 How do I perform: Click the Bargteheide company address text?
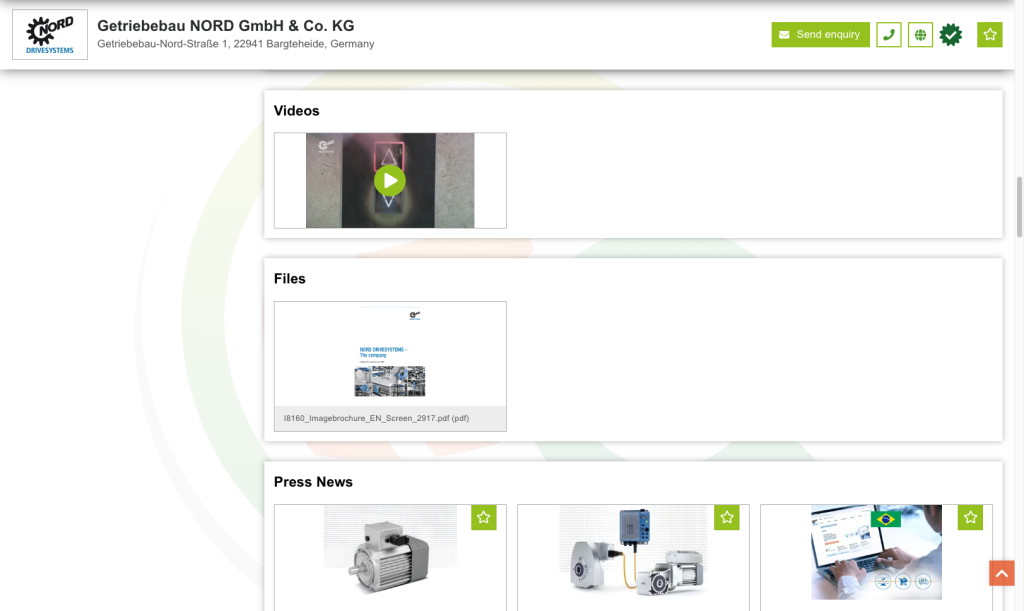coord(235,44)
